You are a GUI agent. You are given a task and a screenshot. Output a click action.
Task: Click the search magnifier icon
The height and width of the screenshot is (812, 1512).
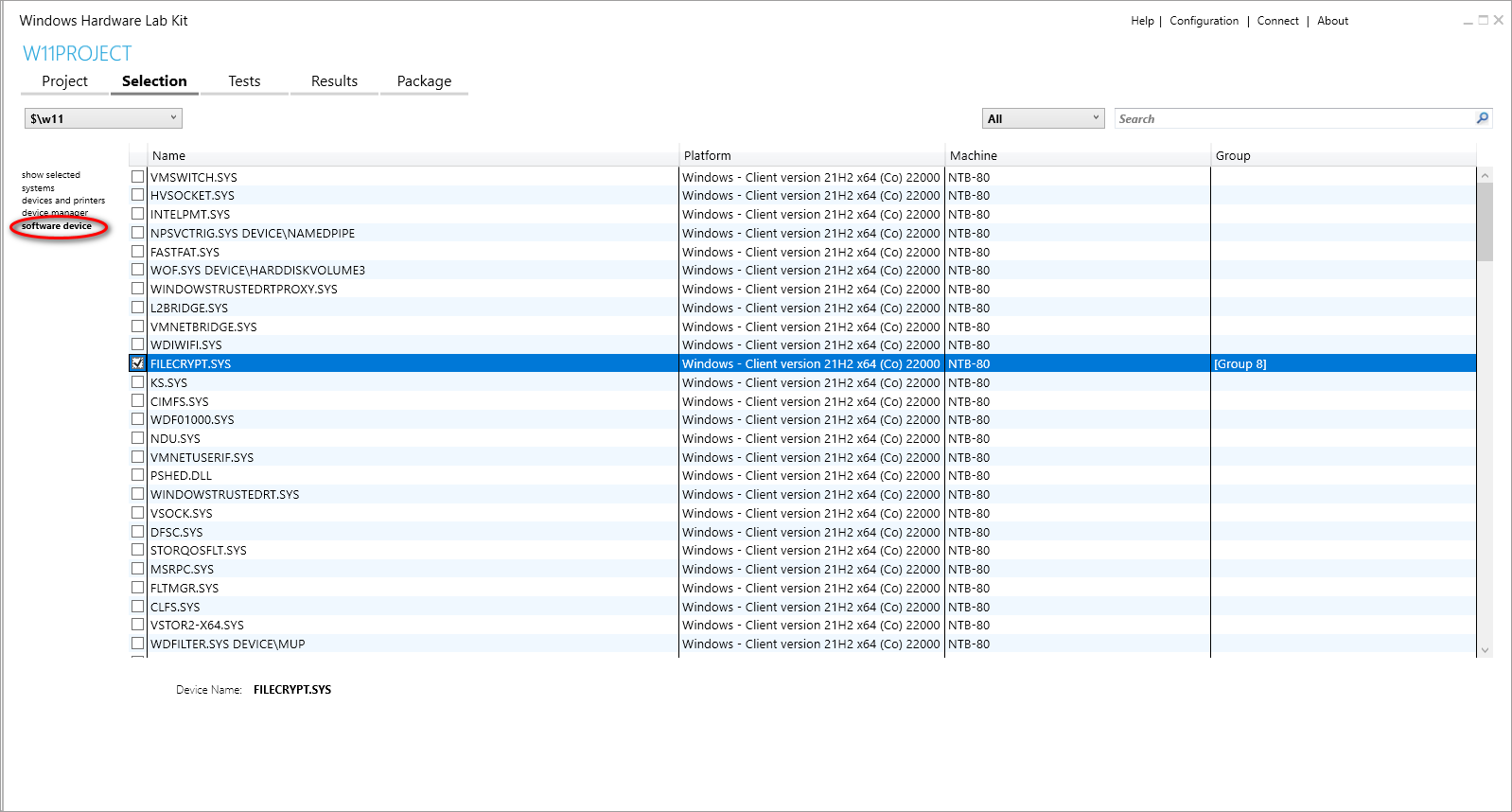(1483, 118)
